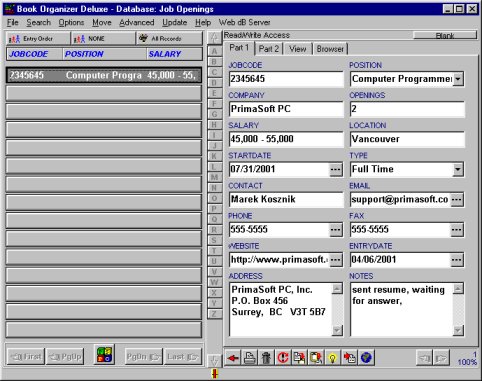This screenshot has height=381, width=482.
Task: Select the Part 1 tab
Action: click(239, 48)
